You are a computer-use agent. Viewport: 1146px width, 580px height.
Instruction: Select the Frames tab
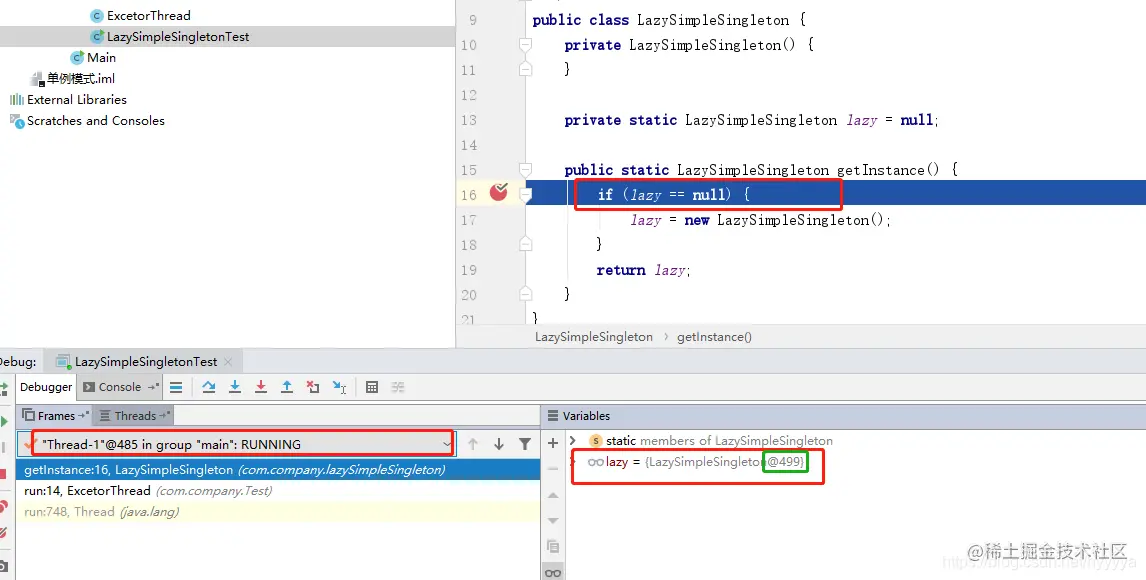[x=56, y=416]
